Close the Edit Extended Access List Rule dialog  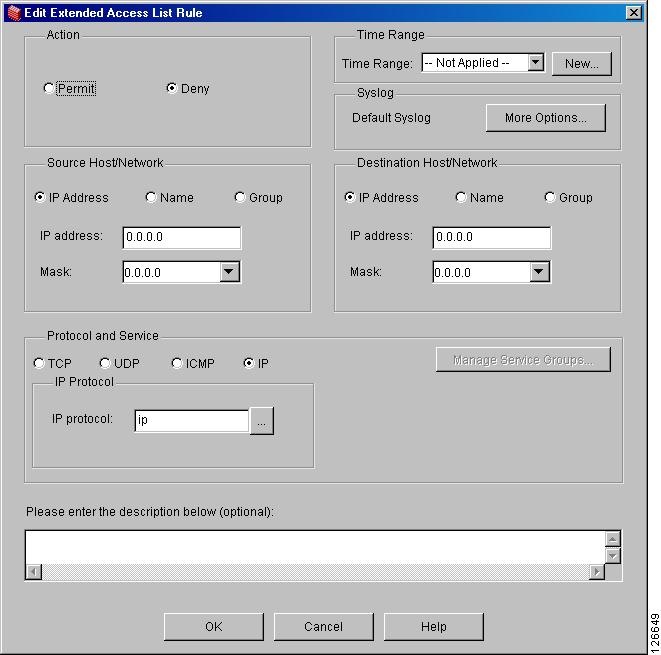(x=634, y=13)
